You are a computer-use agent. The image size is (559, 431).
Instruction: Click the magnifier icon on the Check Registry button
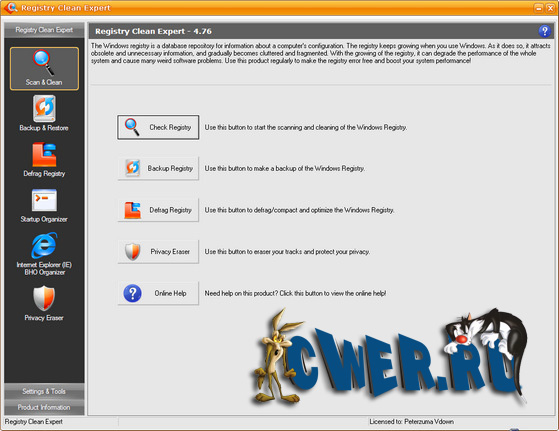point(132,127)
